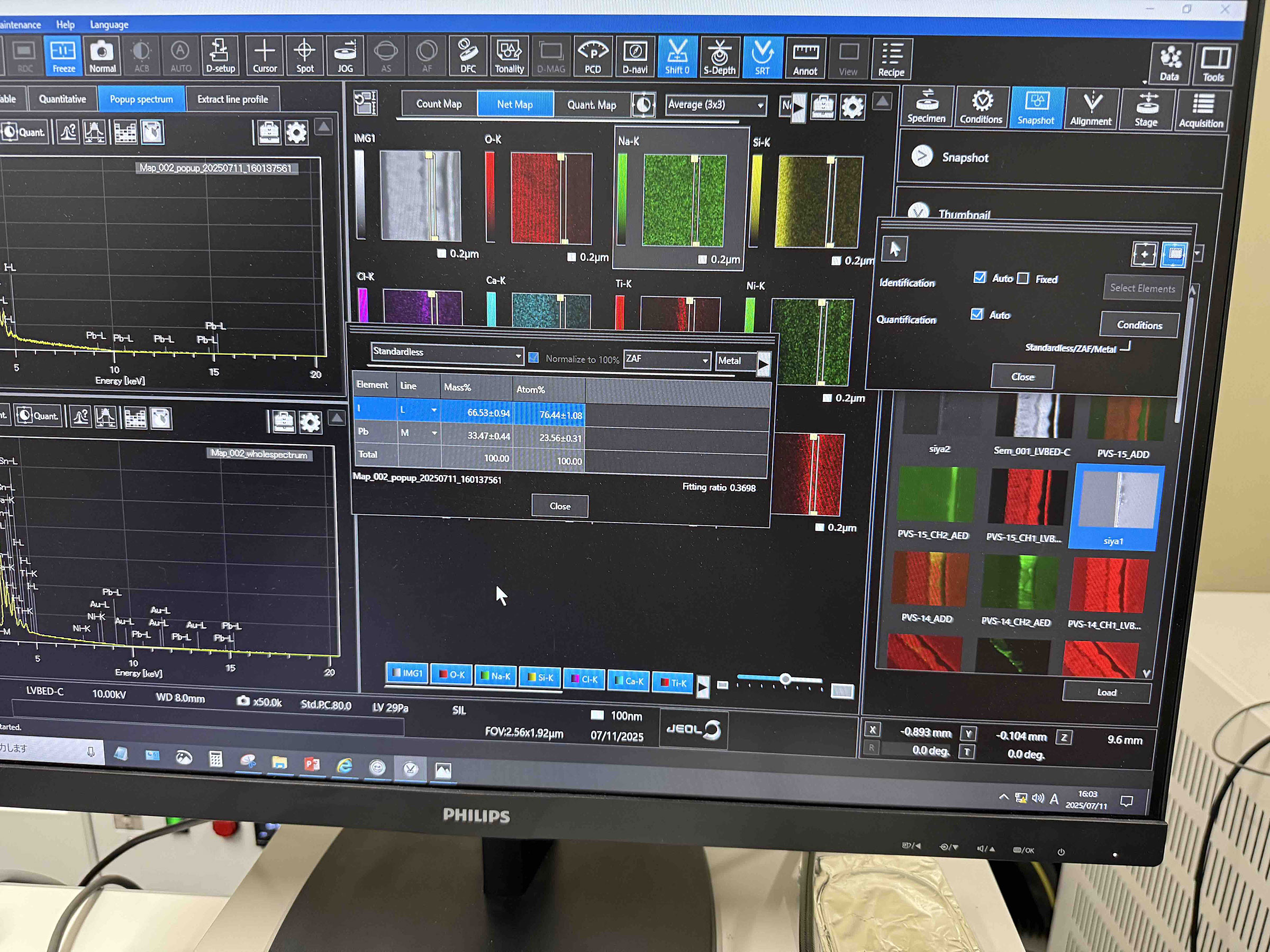Open D-setup tool
Screen dimensions: 1270x952
click(x=220, y=56)
